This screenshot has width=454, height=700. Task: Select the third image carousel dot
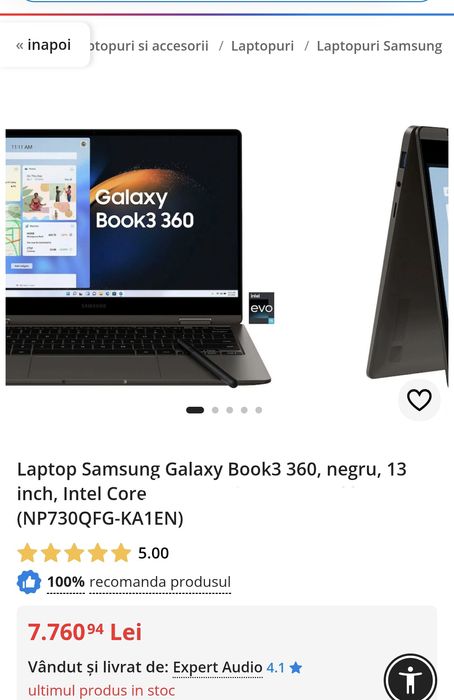(229, 410)
